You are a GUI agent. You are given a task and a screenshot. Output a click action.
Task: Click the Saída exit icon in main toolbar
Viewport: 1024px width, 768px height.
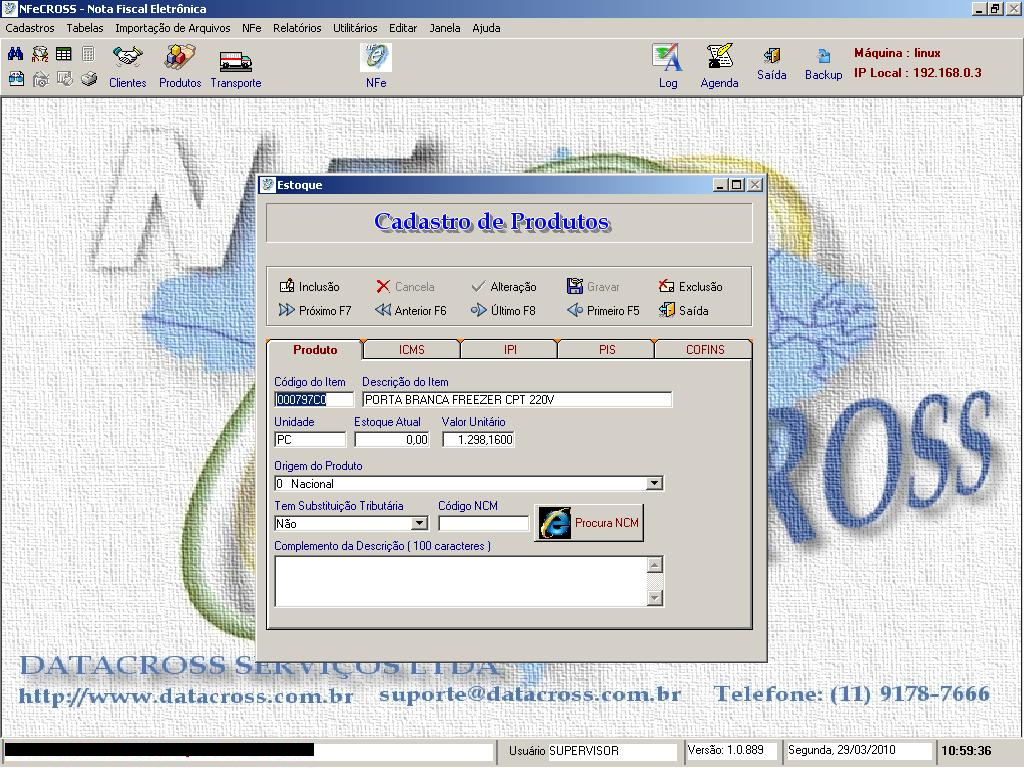[771, 64]
